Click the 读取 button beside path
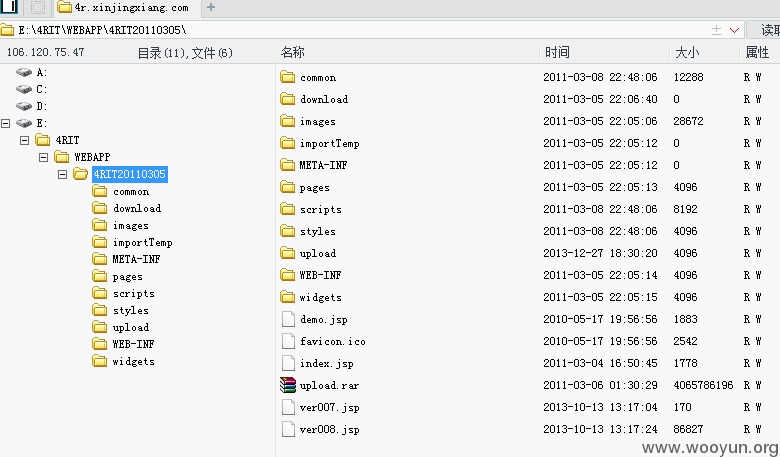 coord(764,30)
